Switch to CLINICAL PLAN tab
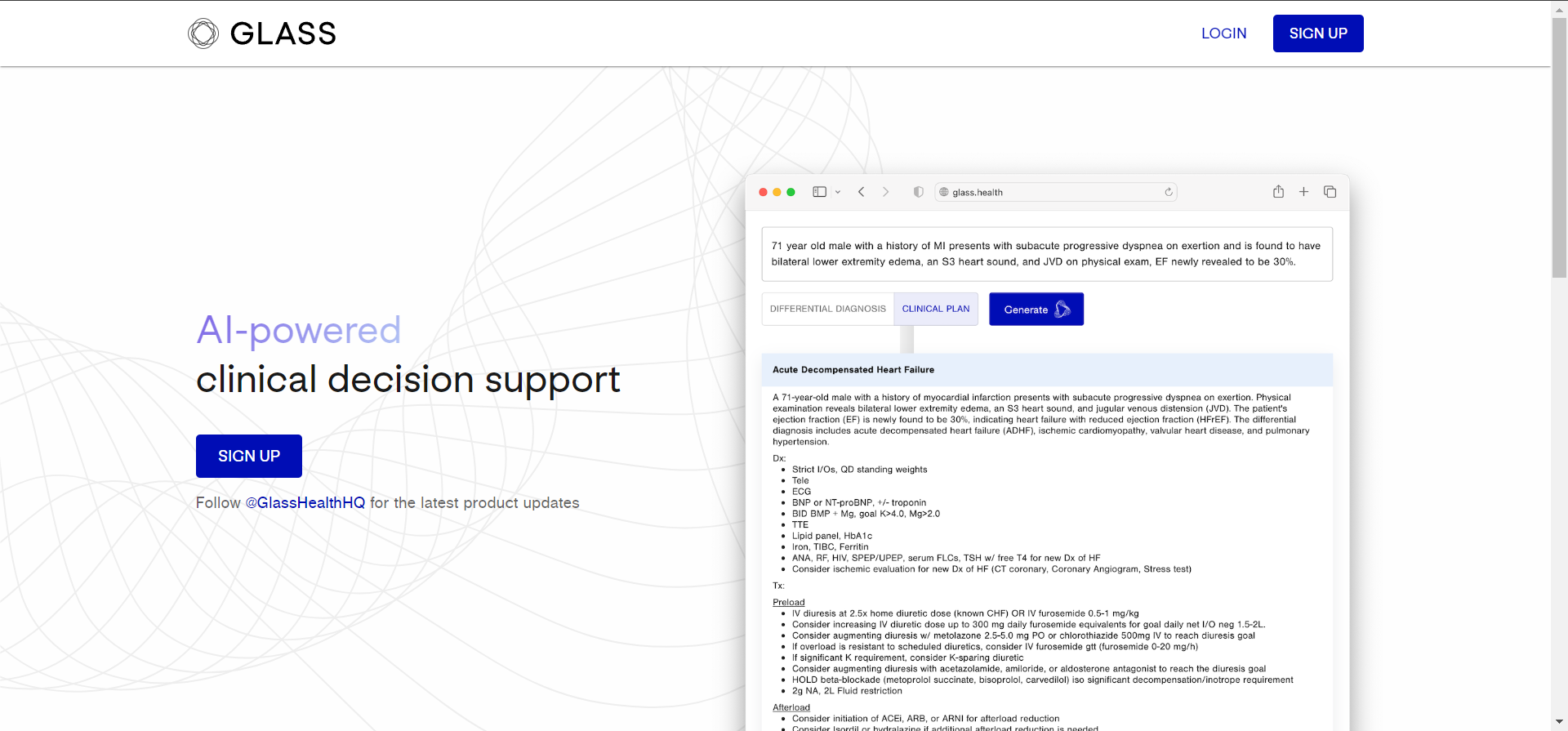 [x=936, y=309]
